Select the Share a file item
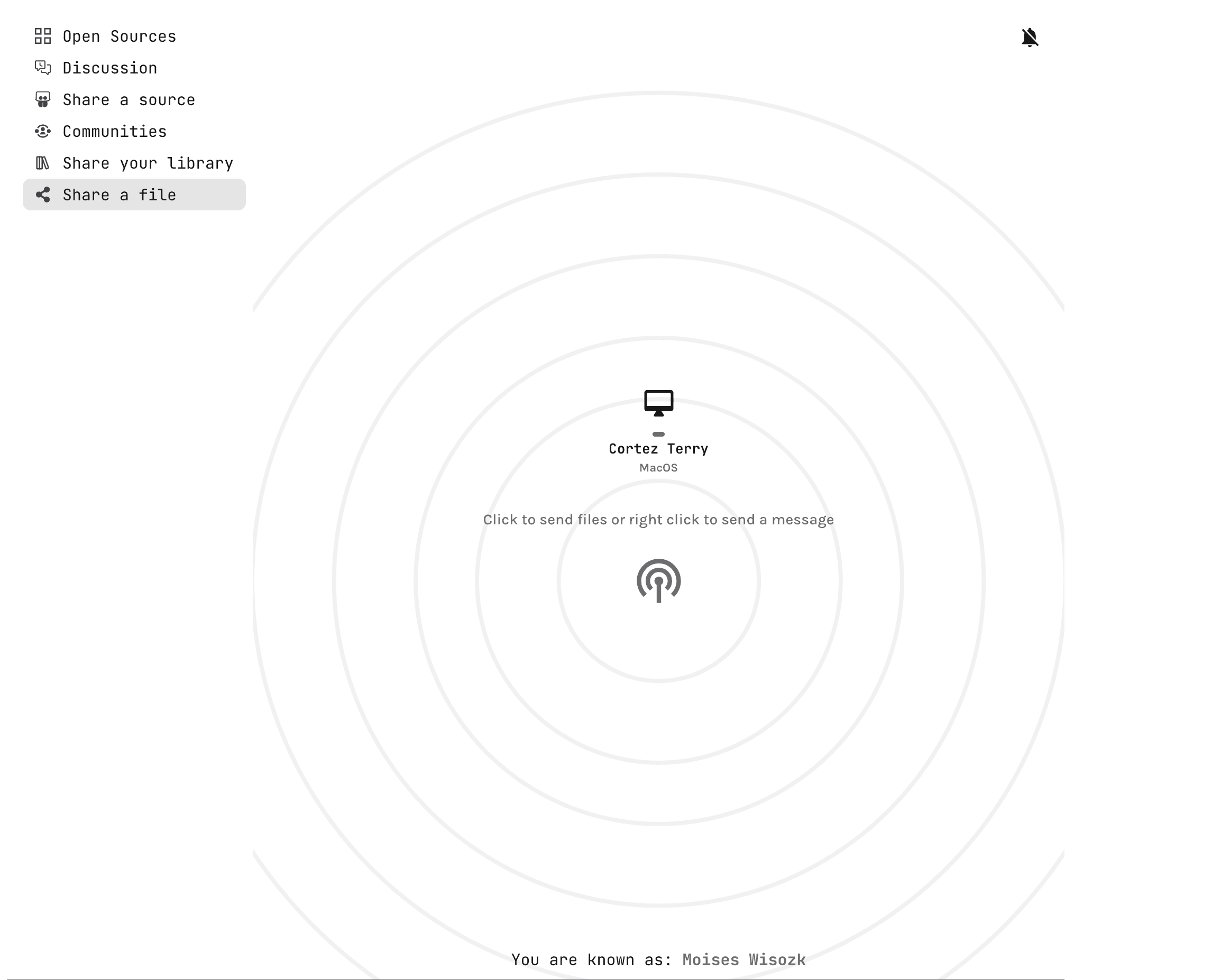Image resolution: width=1212 pixels, height=980 pixels. pos(134,195)
